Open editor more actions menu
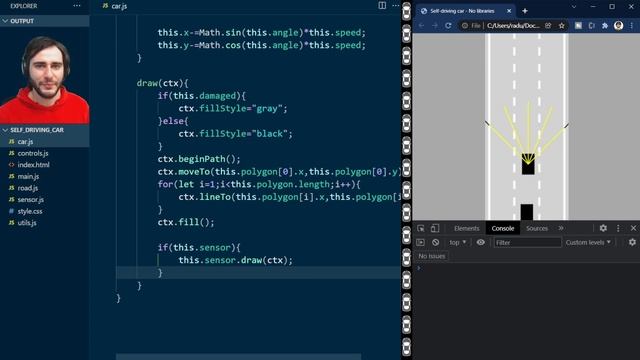This screenshot has height=360, width=640. coord(396,5)
